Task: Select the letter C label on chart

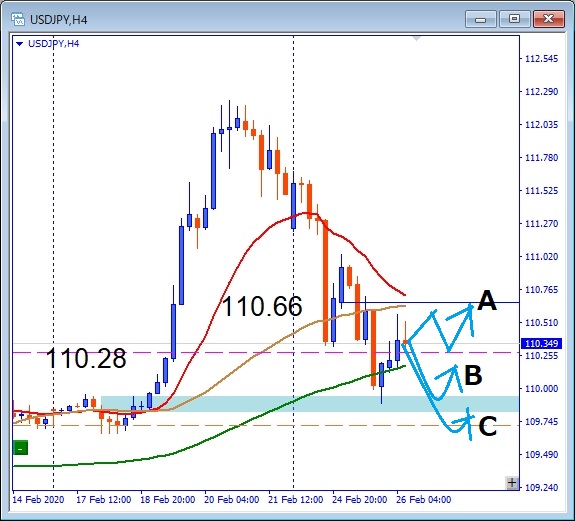Action: (x=488, y=426)
